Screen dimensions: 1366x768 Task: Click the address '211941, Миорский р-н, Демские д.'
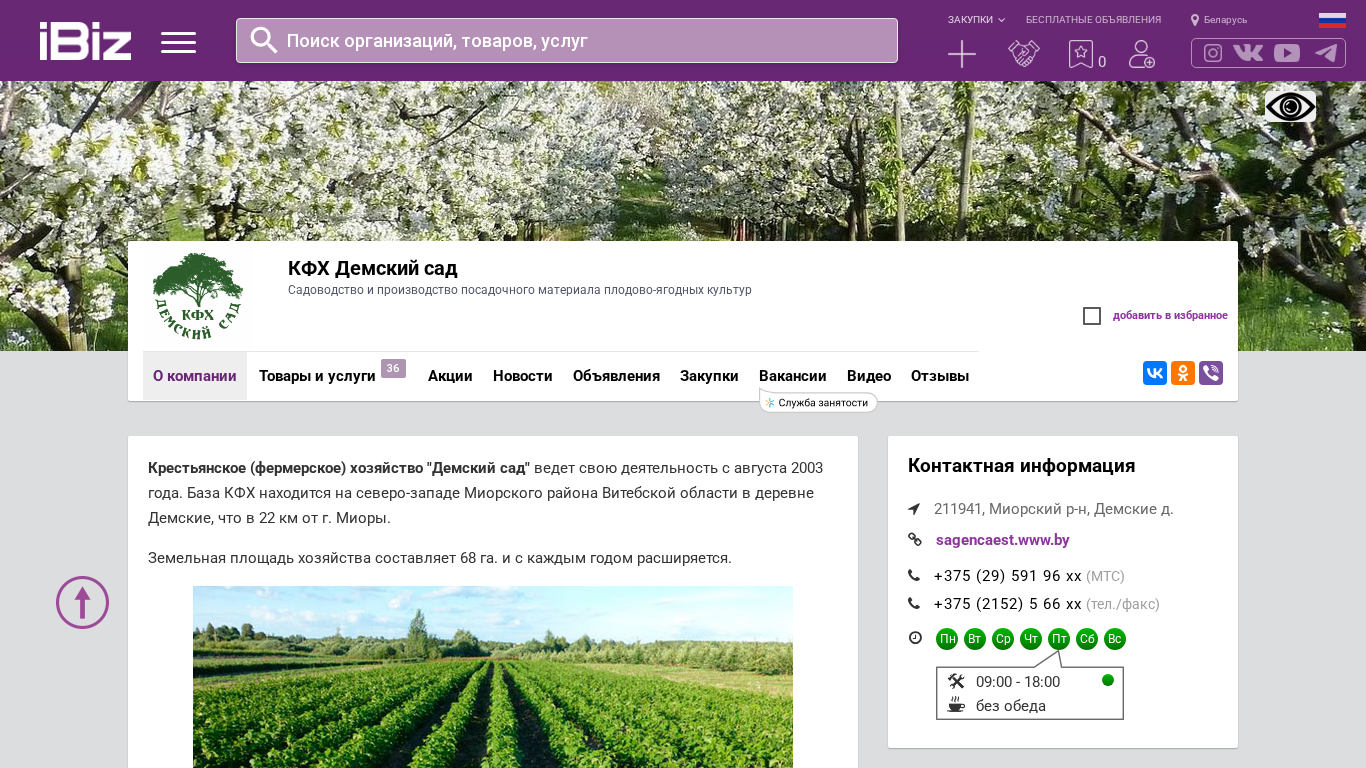(1054, 509)
